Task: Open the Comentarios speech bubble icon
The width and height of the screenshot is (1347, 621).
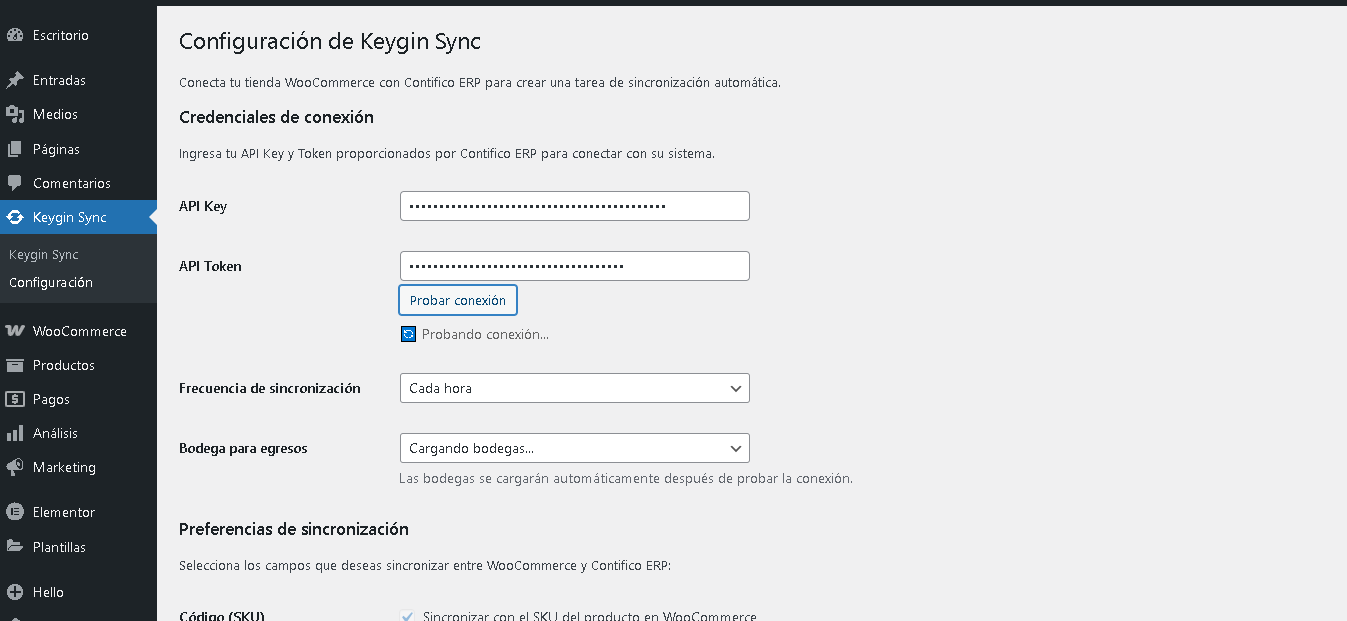Action: point(17,182)
